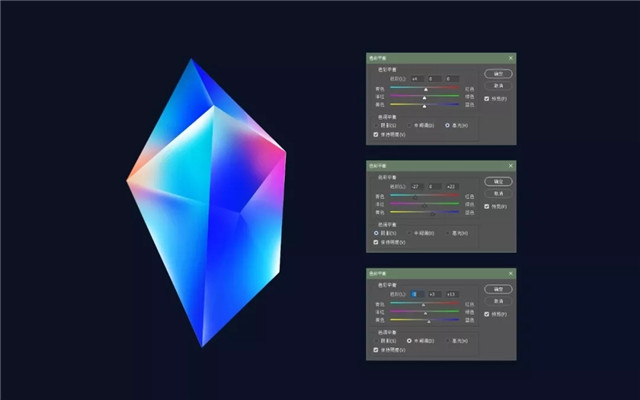640x400 pixels.
Task: Click third 色阶 value field in bottom dialog
Action: tap(451, 294)
